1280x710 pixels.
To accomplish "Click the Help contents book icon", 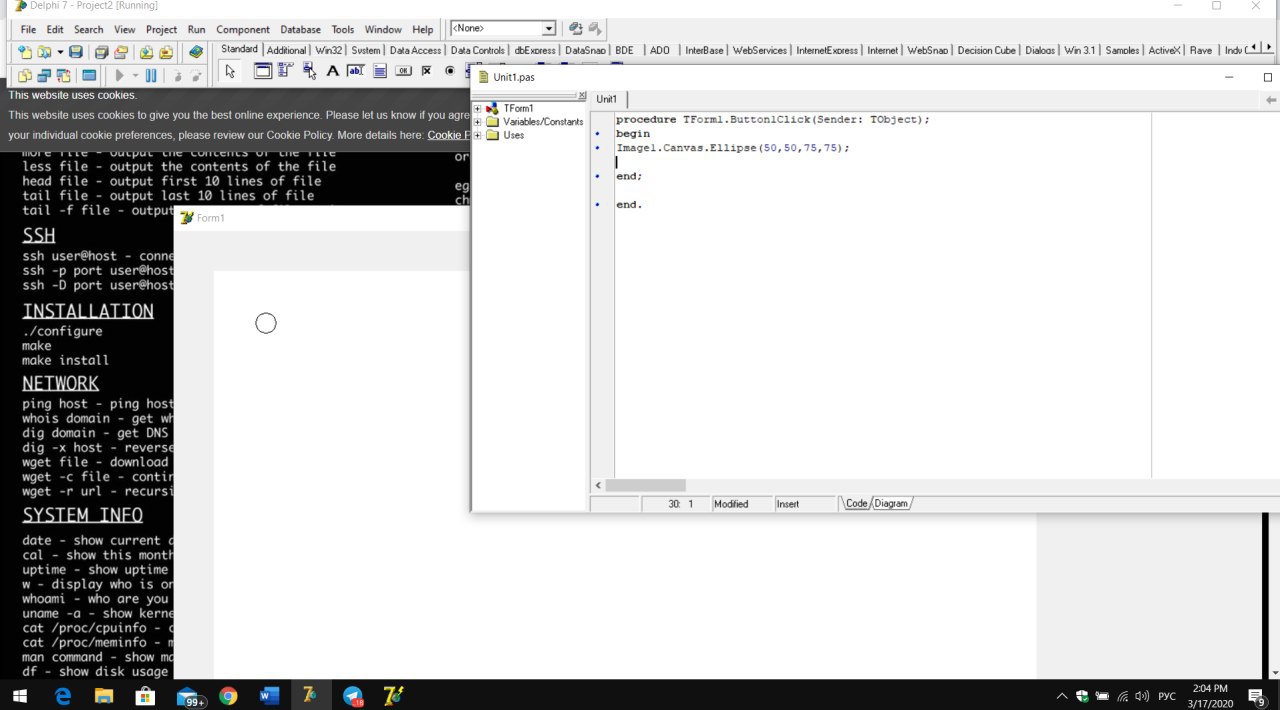I will click(196, 52).
